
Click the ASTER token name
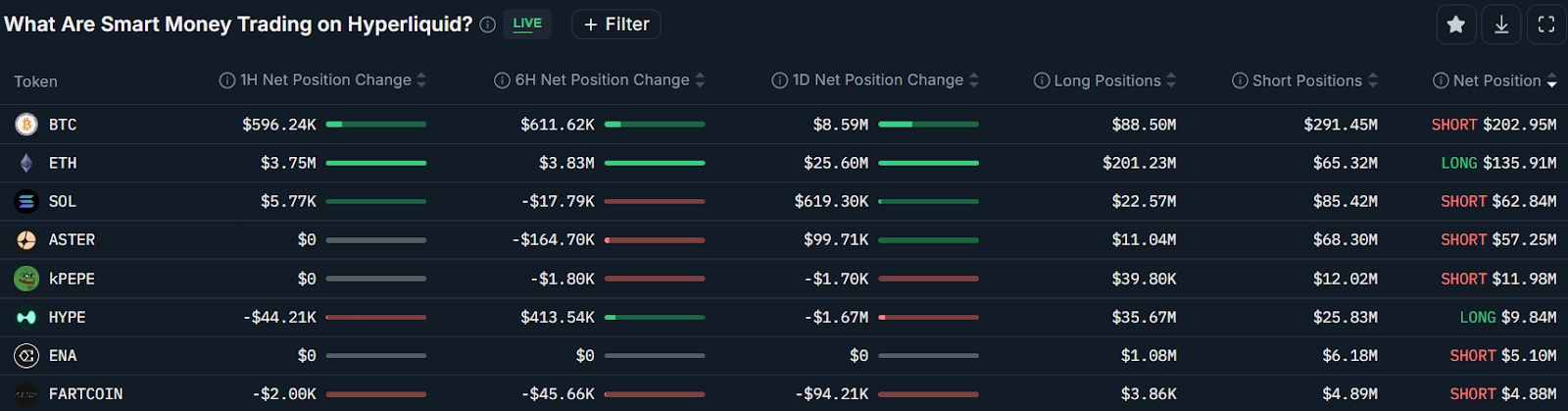[x=72, y=239]
